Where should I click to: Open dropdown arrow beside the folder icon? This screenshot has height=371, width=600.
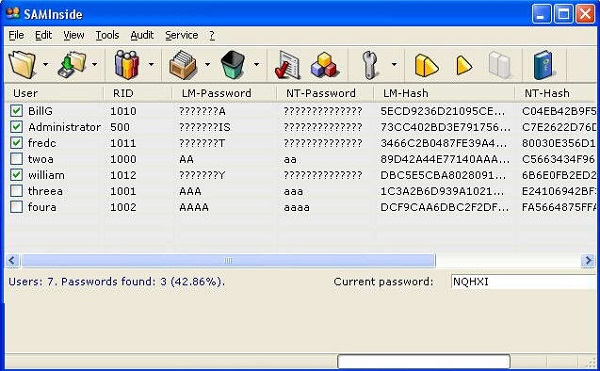pyautogui.click(x=46, y=64)
